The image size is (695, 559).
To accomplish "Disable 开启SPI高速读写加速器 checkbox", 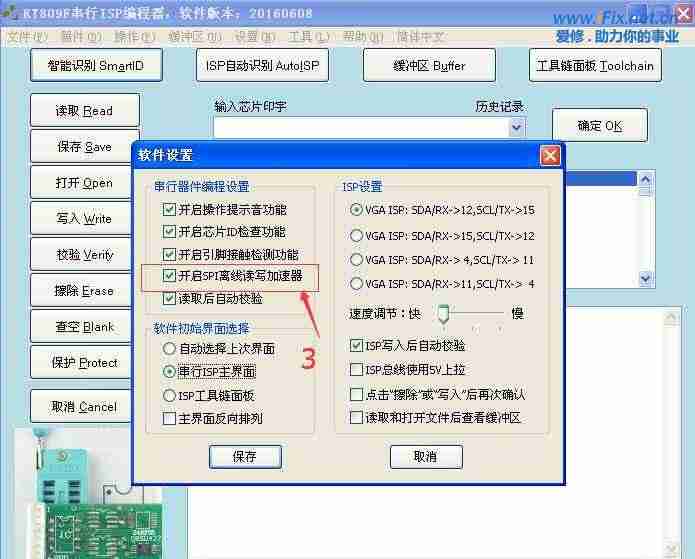I will [x=169, y=275].
